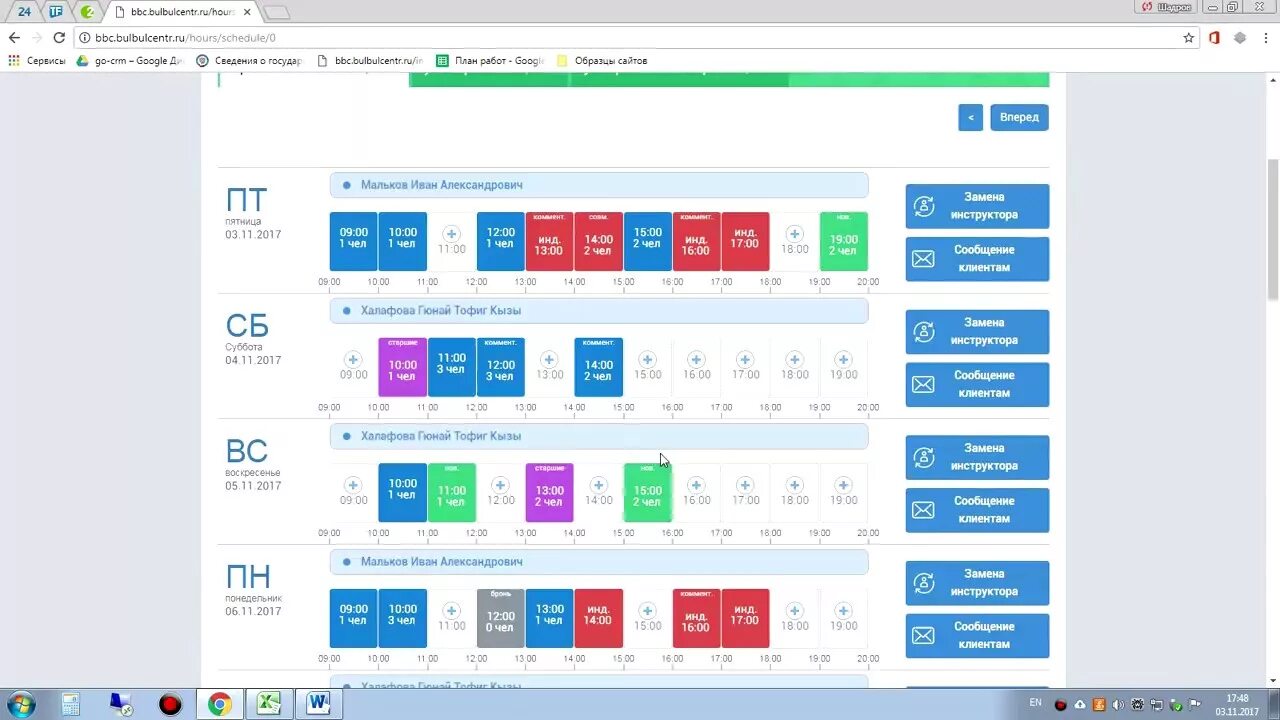Select Monday instructor Мальков Иван Александрович

pyautogui.click(x=599, y=562)
